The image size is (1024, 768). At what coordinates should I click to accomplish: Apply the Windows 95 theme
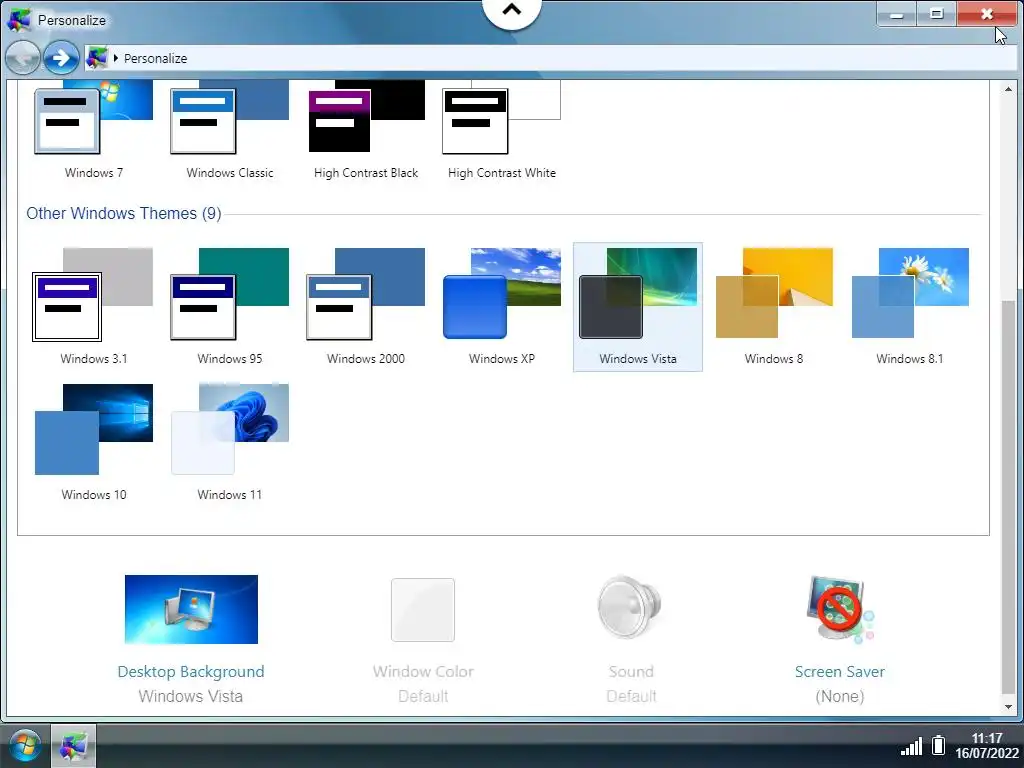[x=229, y=307]
